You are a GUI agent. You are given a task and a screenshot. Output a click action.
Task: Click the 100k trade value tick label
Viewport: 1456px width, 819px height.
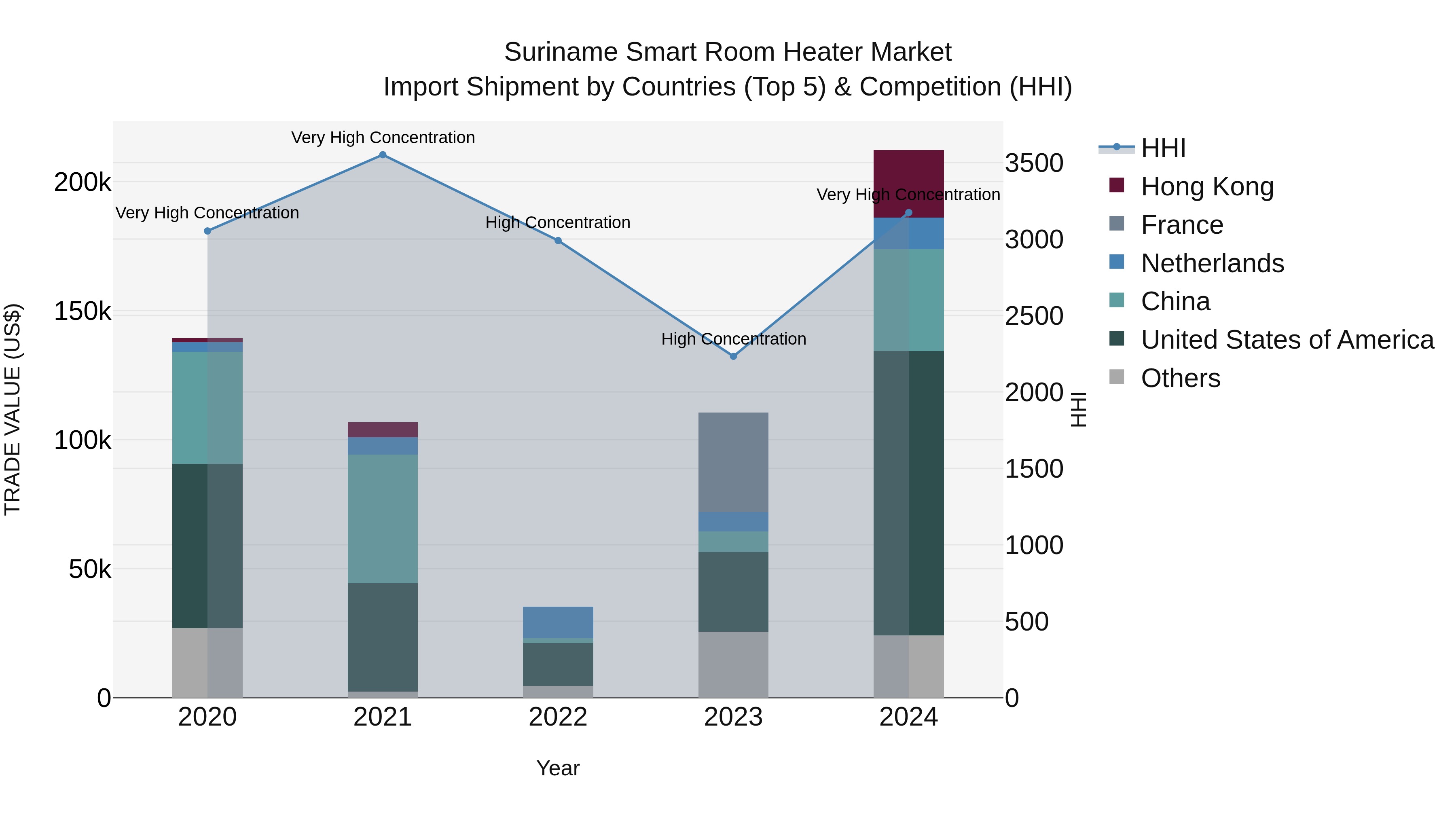(83, 440)
